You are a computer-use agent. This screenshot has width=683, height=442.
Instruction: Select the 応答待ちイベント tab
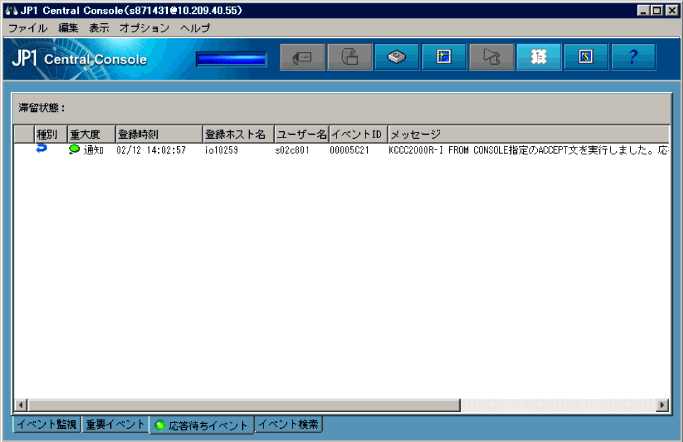click(x=202, y=425)
